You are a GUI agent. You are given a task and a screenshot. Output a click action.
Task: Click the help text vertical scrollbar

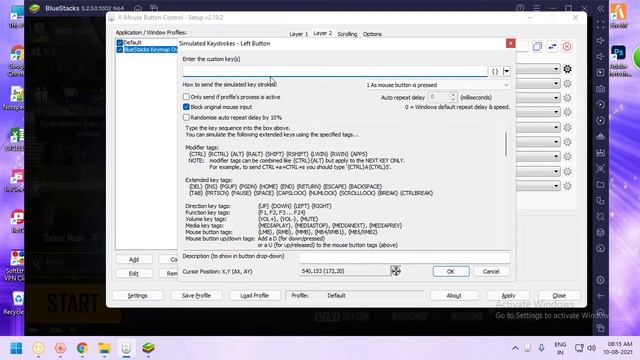pyautogui.click(x=506, y=144)
